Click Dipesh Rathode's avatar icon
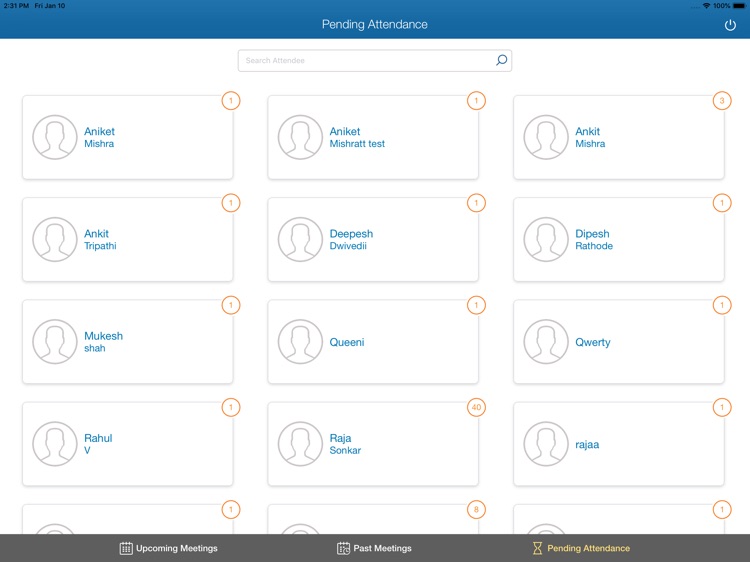Screen dimensions: 750x562 coord(546,240)
